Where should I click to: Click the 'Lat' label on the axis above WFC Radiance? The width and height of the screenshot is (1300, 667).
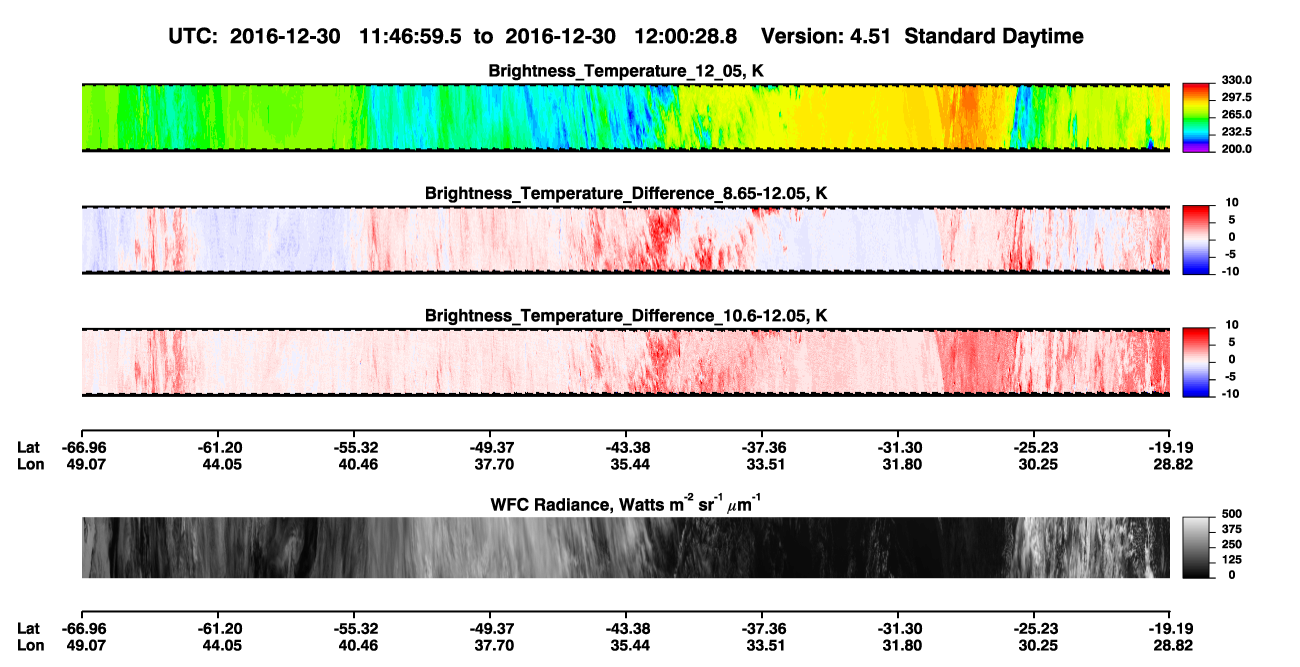29,447
